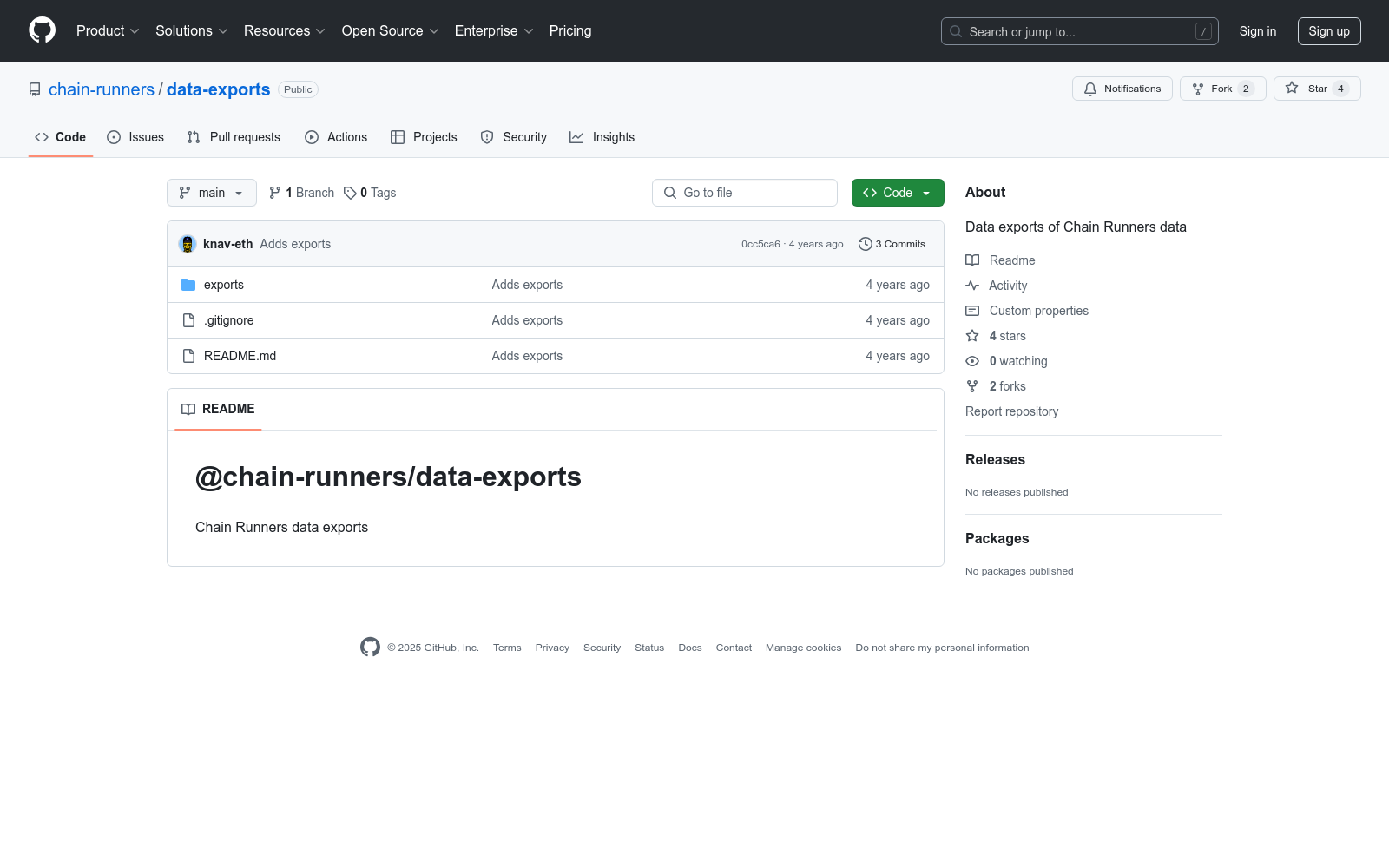Click the Sign in link
This screenshot has width=1389, height=868.
pyautogui.click(x=1258, y=31)
